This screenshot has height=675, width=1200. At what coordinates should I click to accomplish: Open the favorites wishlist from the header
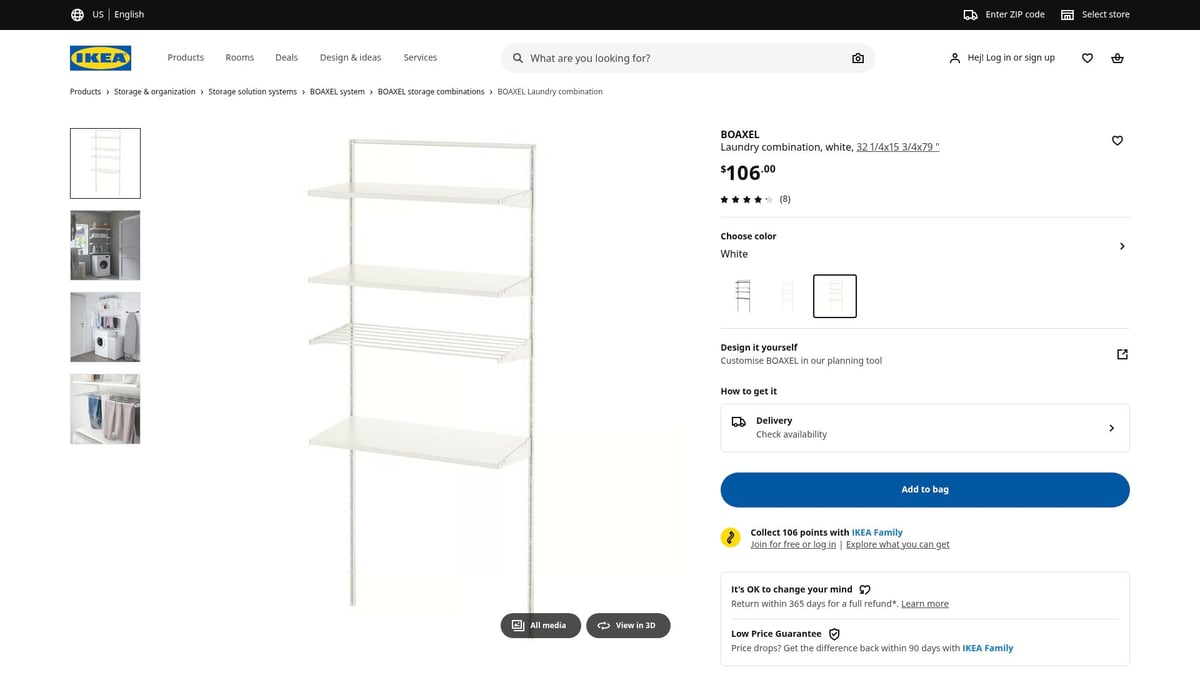click(x=1087, y=58)
